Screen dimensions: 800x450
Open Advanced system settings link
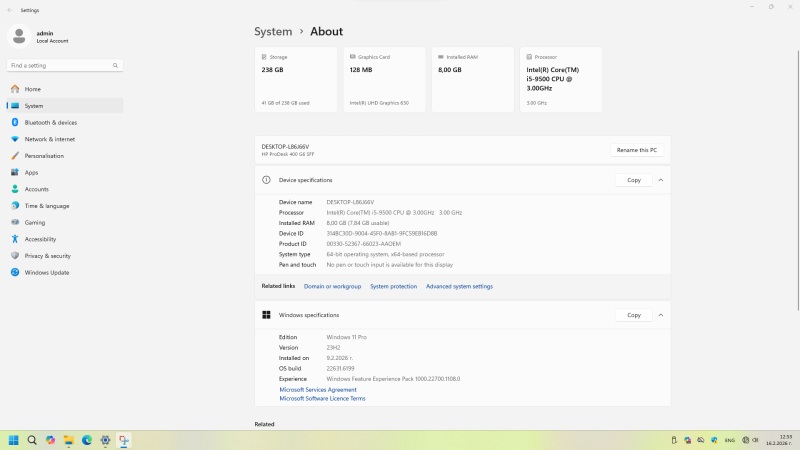click(459, 286)
